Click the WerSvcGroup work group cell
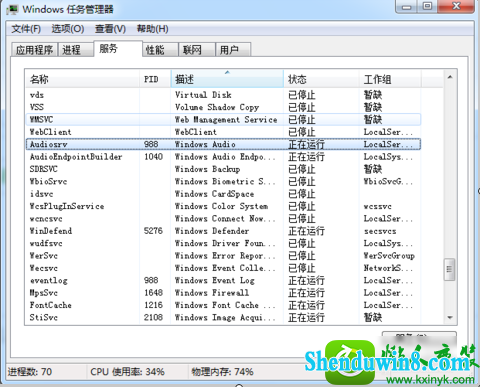The height and width of the screenshot is (387, 480). [x=389, y=256]
